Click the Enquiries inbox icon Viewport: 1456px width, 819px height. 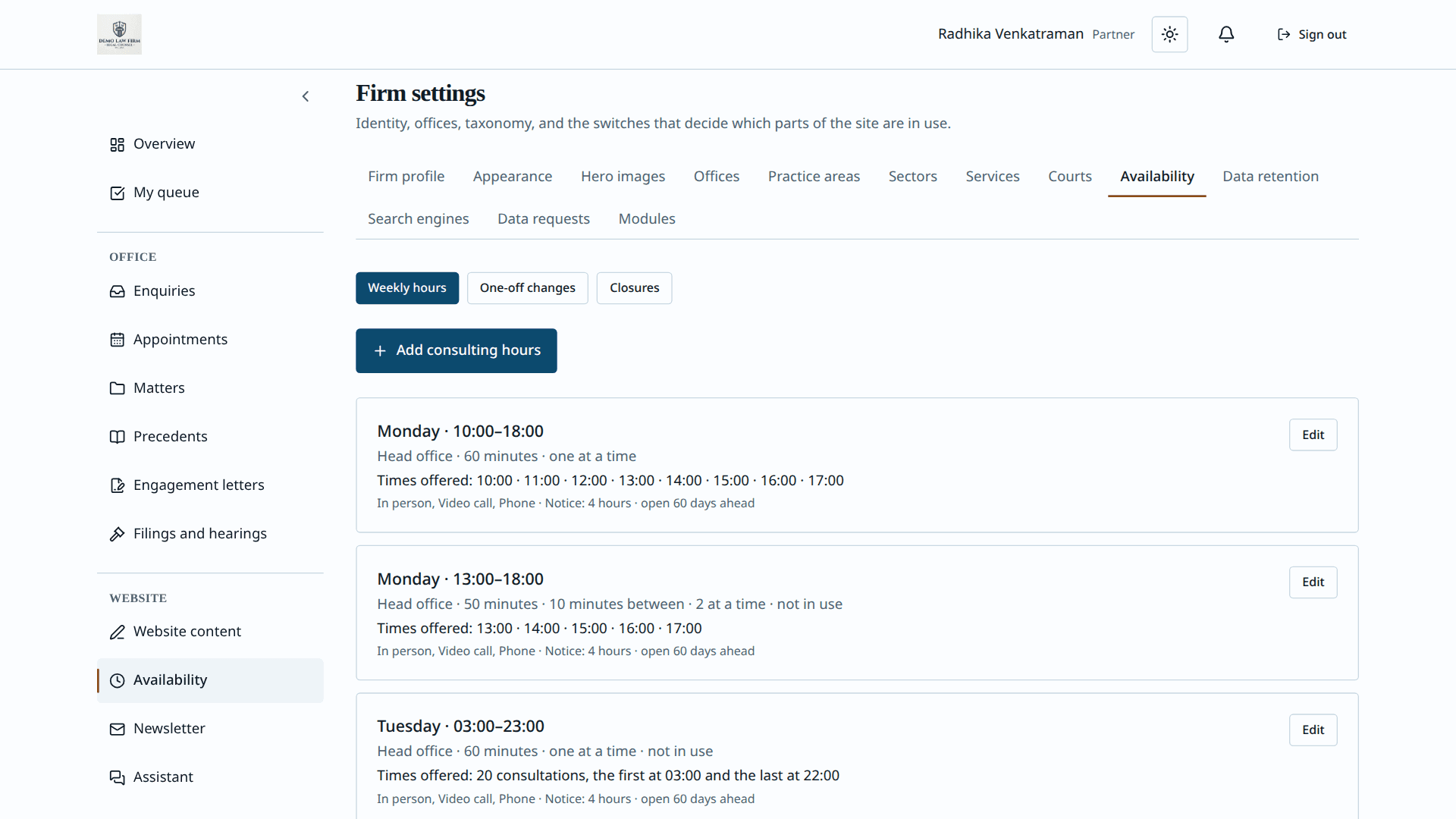[117, 291]
